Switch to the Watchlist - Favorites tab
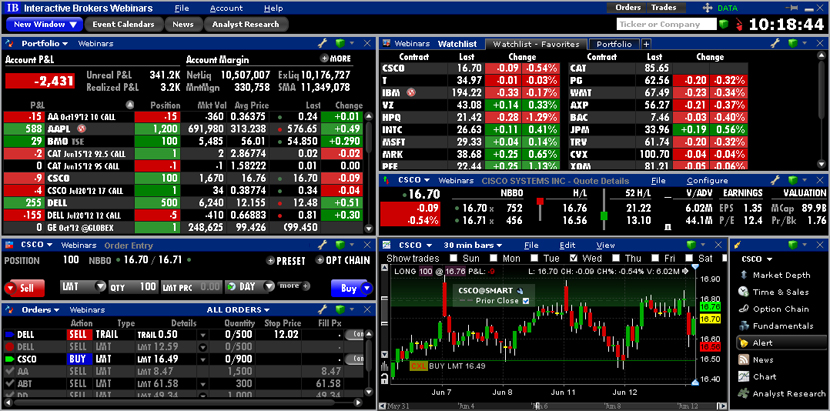The width and height of the screenshot is (830, 411). [x=536, y=44]
